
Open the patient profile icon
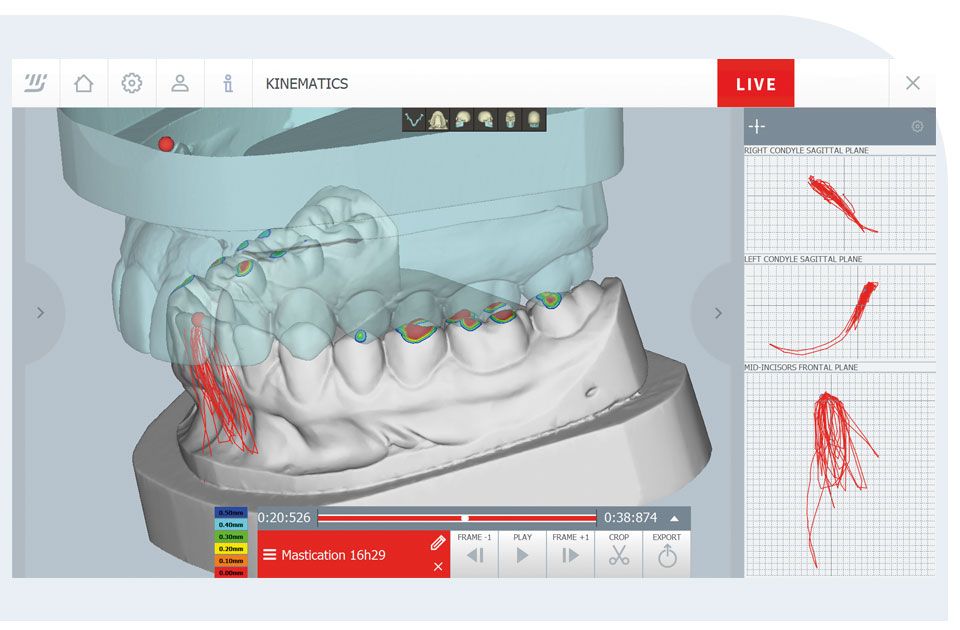pyautogui.click(x=180, y=84)
